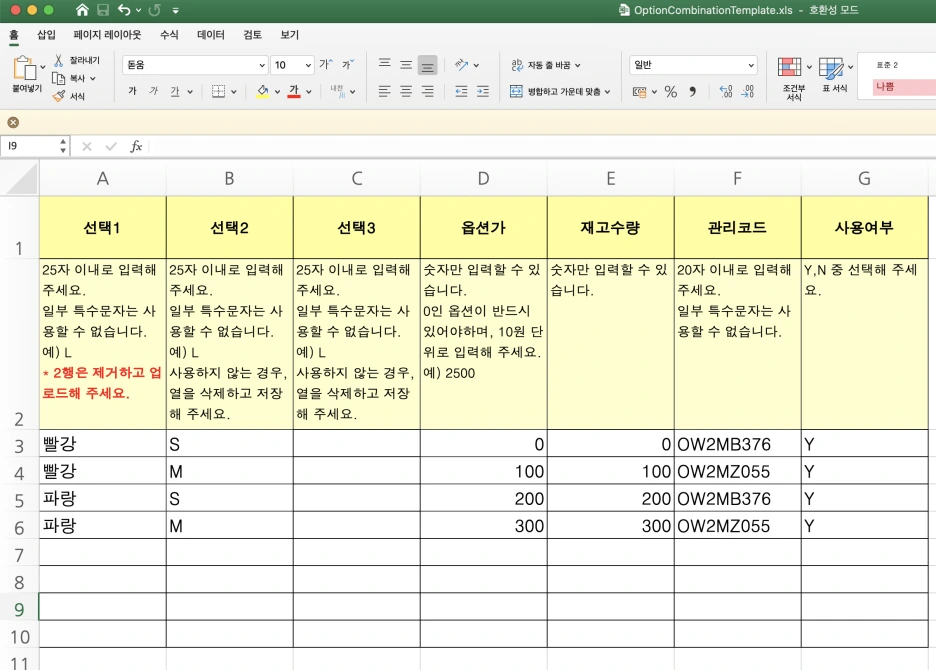
Task: Click the Increase Indent icon
Action: pyautogui.click(x=482, y=91)
